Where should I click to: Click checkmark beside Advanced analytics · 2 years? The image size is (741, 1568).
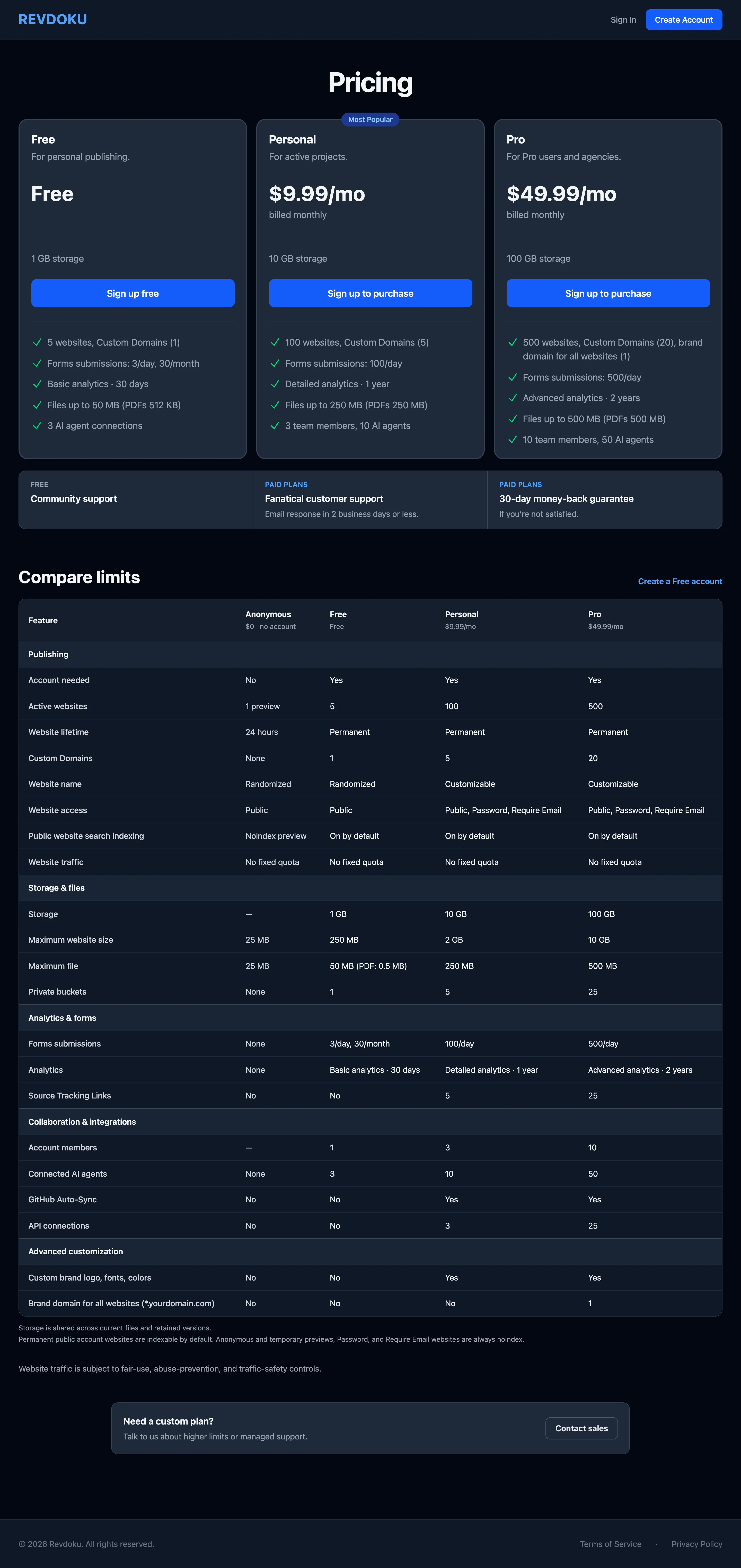click(513, 398)
